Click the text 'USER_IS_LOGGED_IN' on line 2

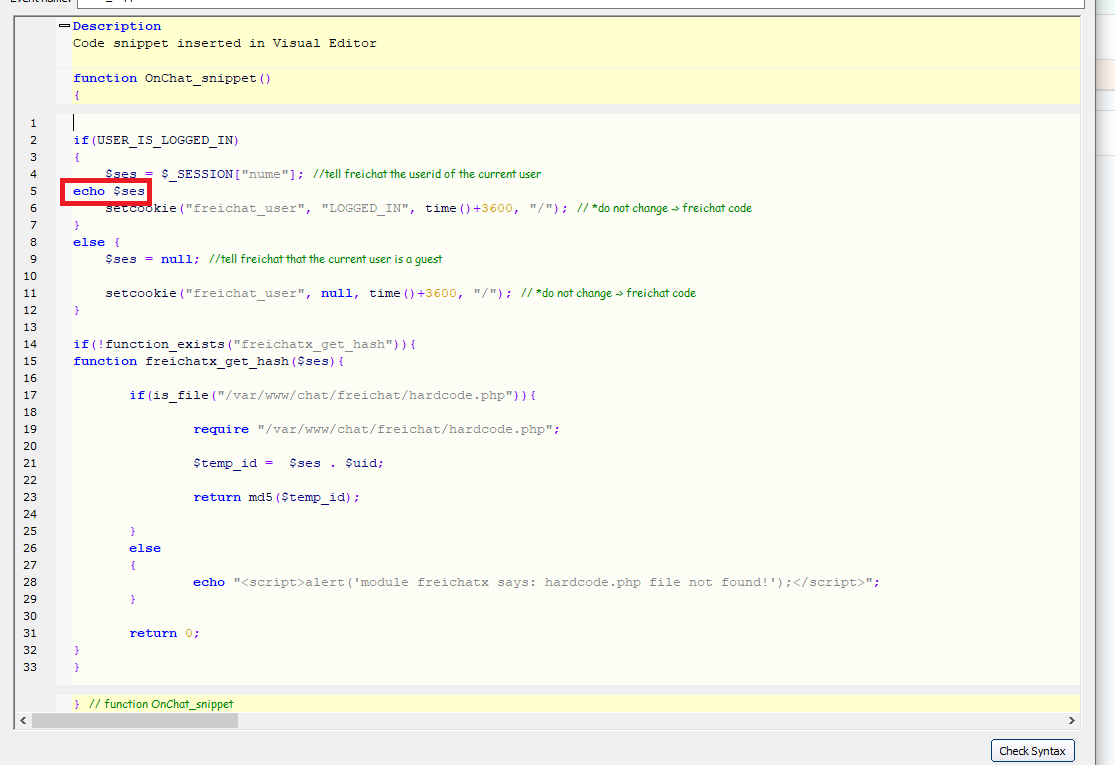coord(164,140)
